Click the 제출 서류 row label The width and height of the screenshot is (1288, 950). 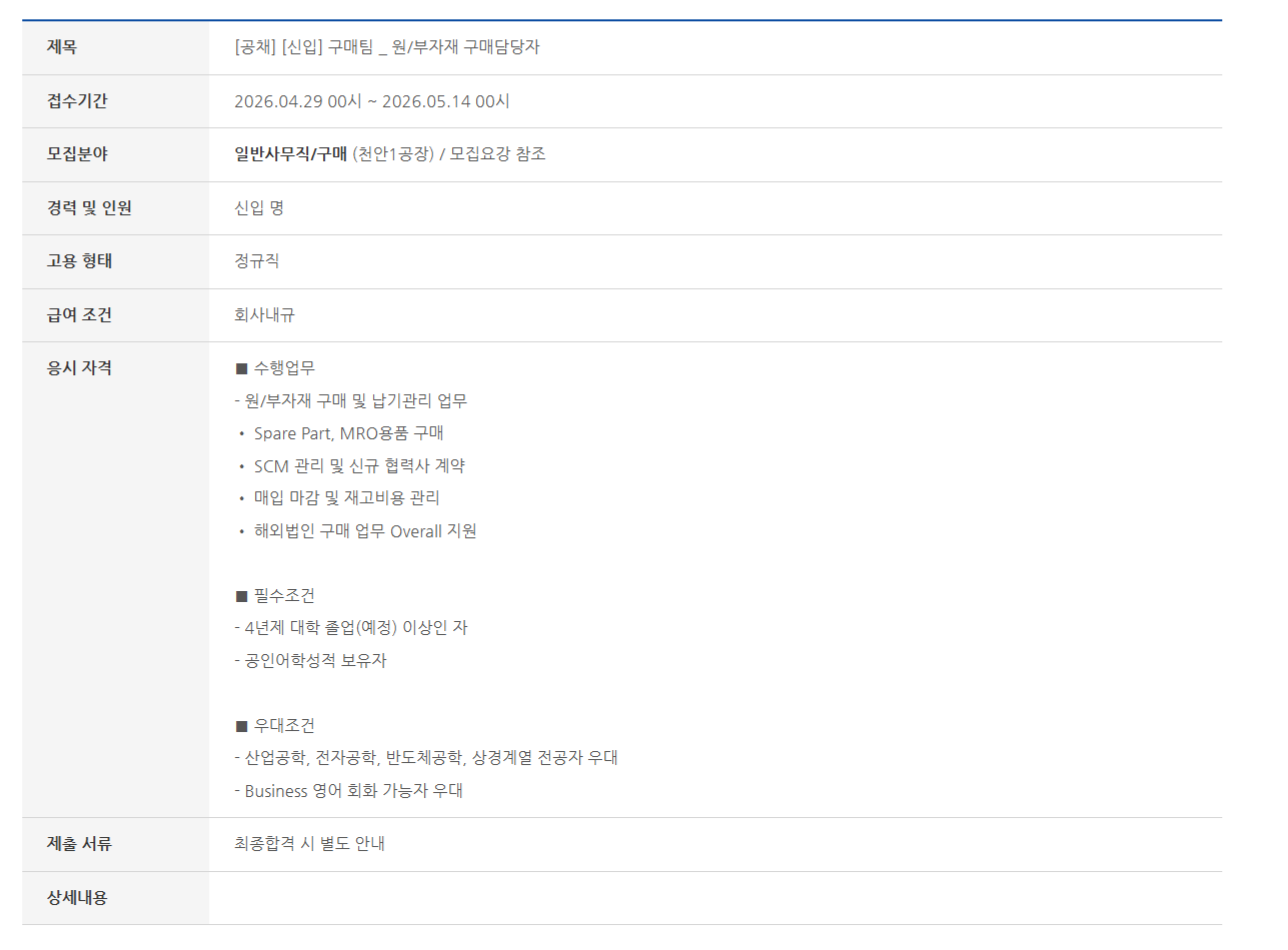79,844
